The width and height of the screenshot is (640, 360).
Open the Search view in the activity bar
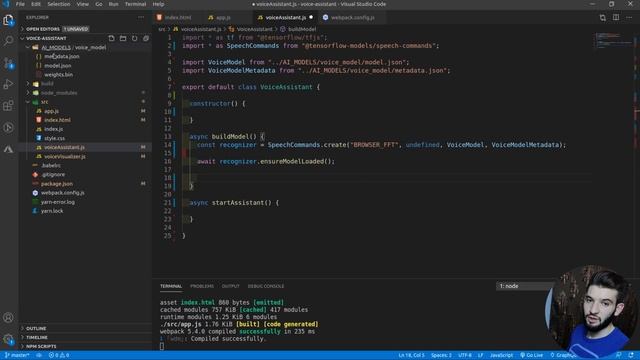8,41
